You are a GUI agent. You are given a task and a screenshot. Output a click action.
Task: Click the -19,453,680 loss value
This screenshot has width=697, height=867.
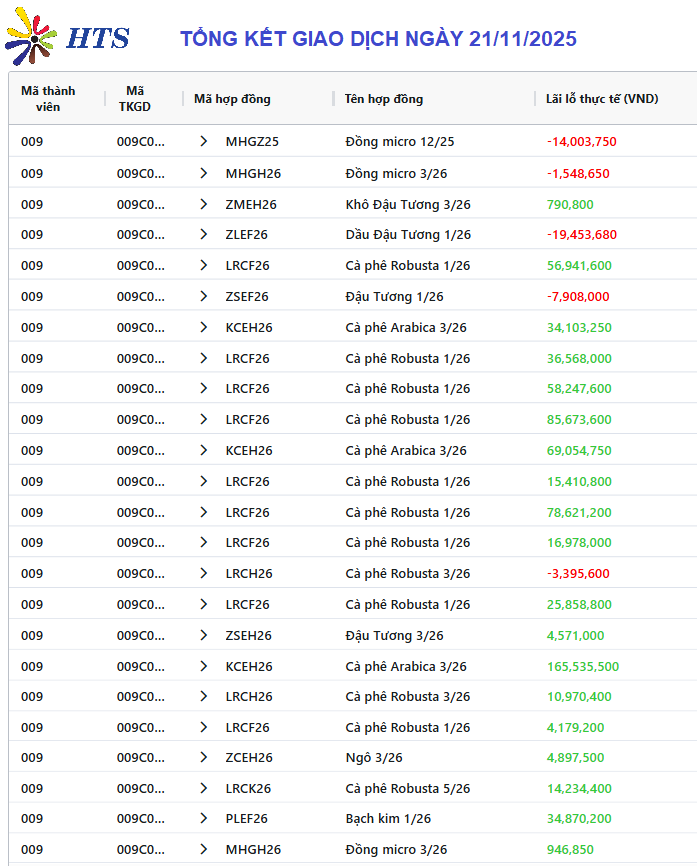point(582,235)
